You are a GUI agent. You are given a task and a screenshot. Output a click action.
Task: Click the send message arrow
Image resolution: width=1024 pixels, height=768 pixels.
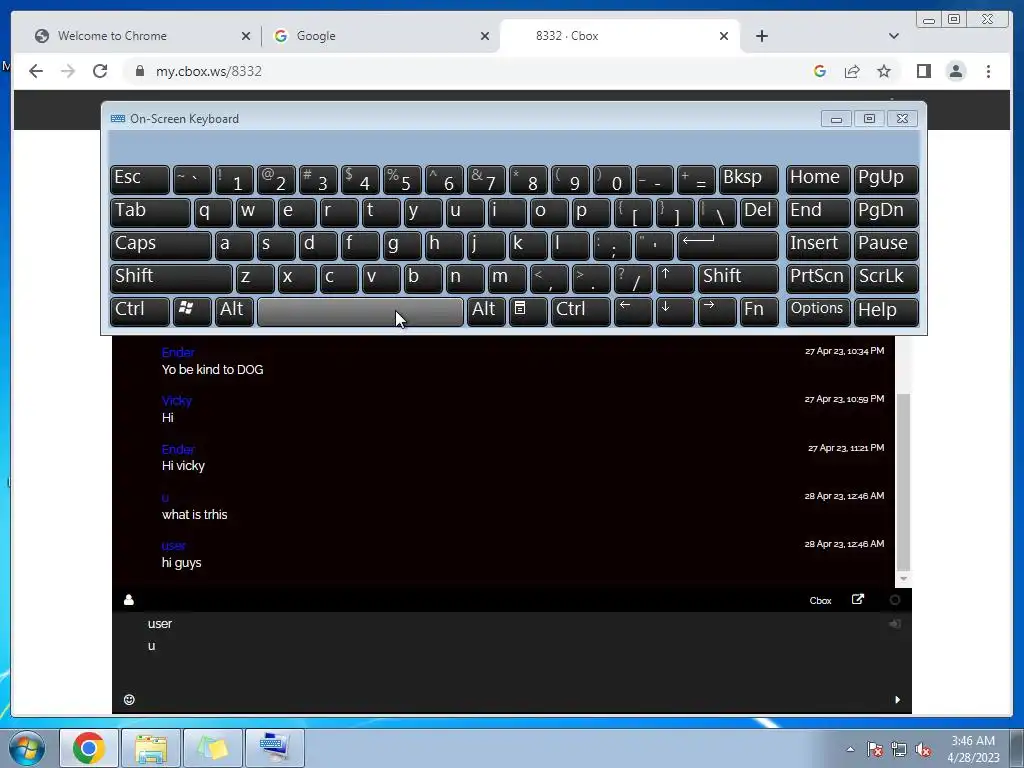pyautogui.click(x=897, y=699)
